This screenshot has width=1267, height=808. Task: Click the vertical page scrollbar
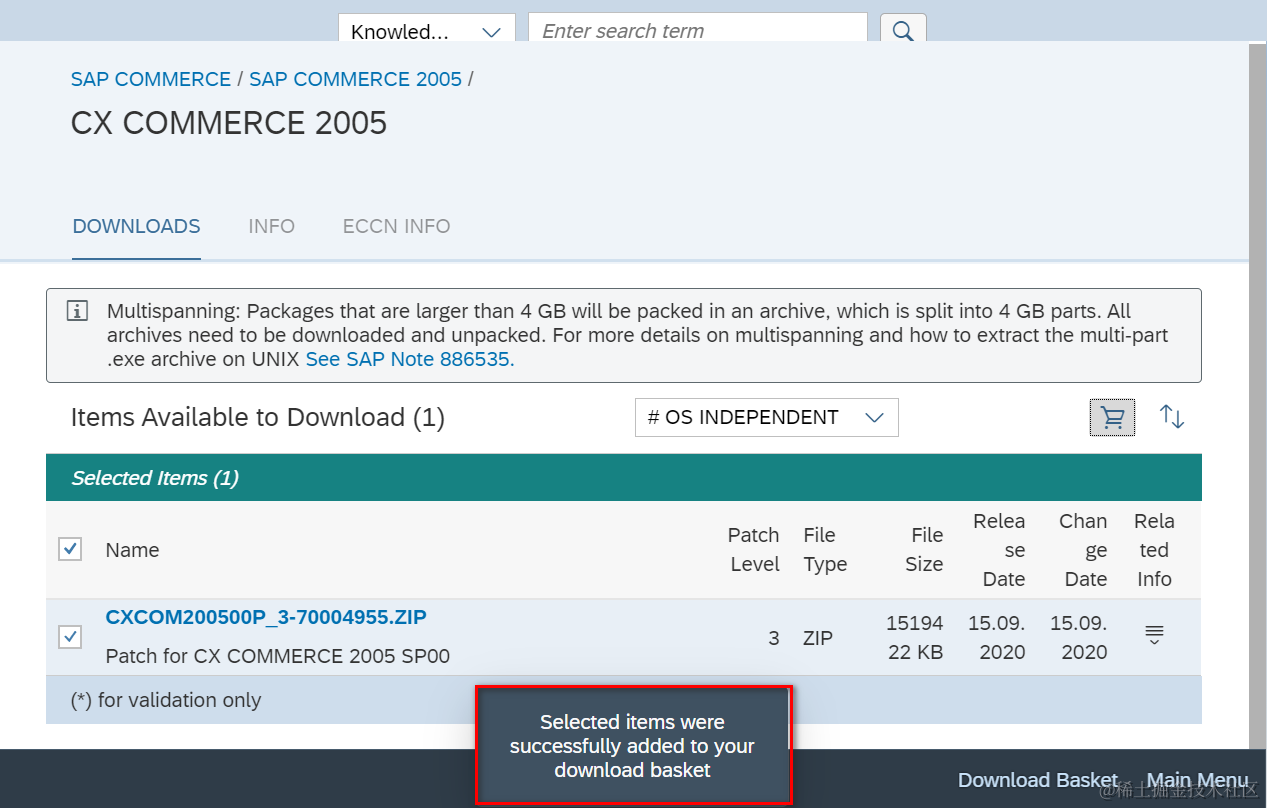[1258, 395]
